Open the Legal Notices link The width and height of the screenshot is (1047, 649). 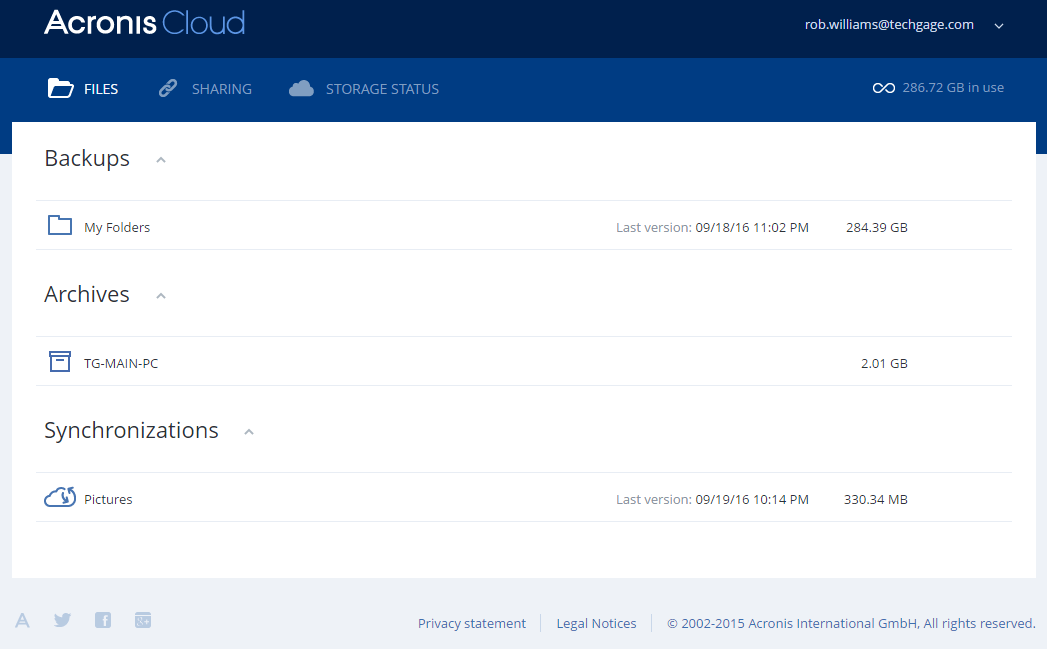click(x=596, y=623)
